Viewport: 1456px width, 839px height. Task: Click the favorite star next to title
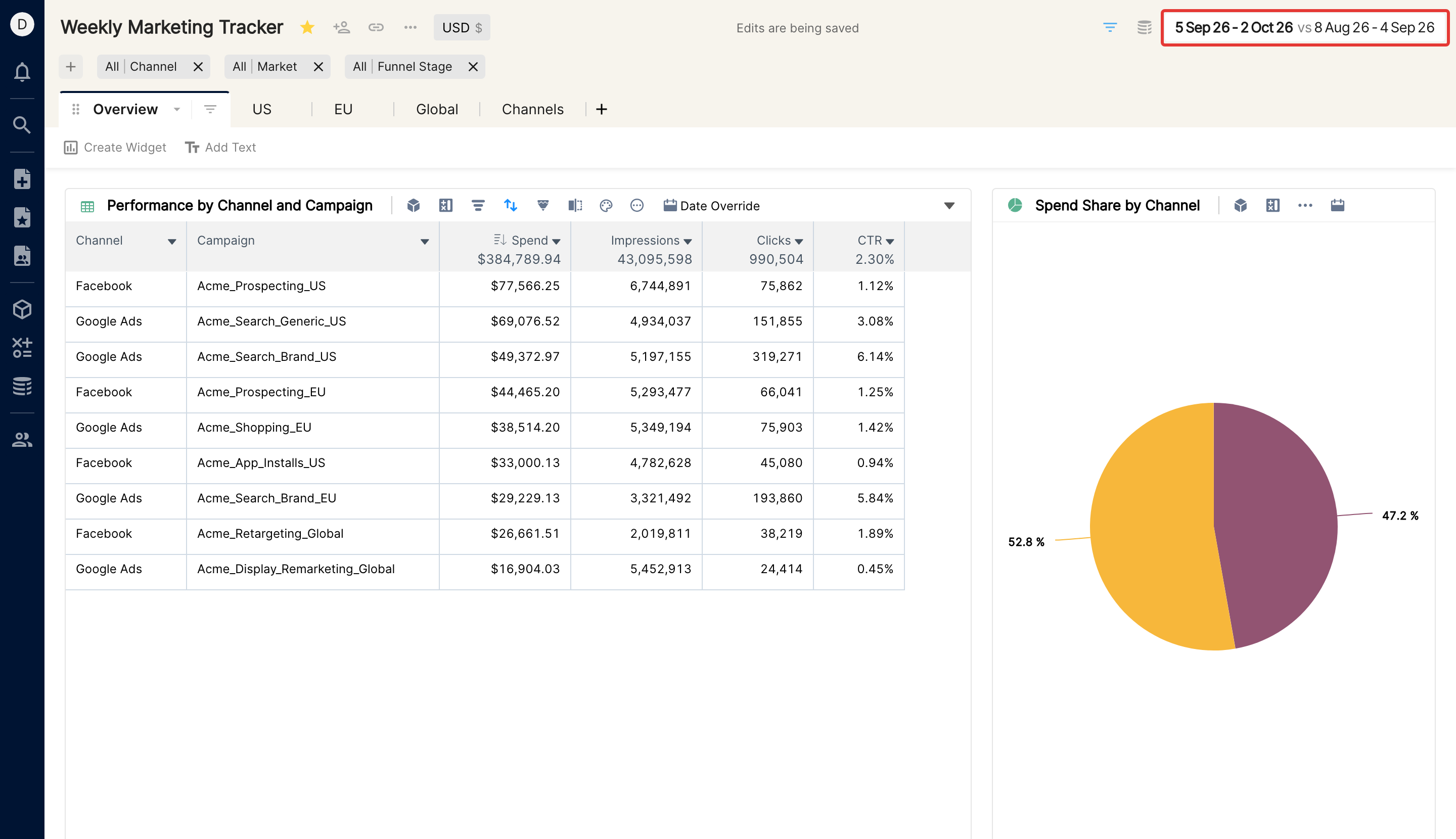(x=307, y=27)
